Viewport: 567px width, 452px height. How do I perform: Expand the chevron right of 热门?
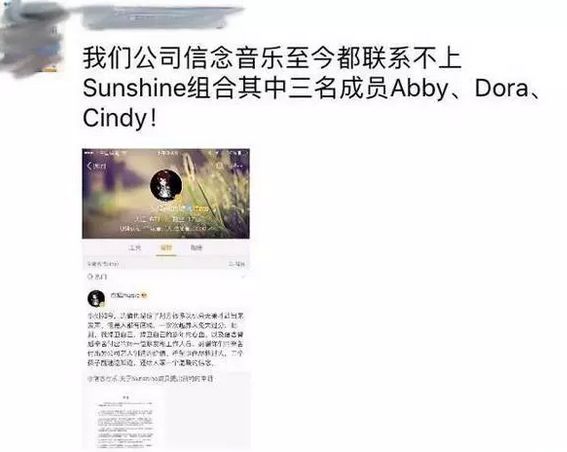[243, 277]
